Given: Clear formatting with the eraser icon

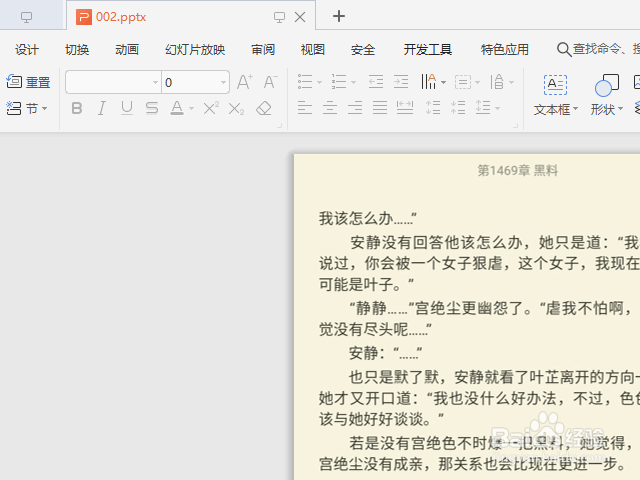Looking at the screenshot, I should pyautogui.click(x=264, y=108).
